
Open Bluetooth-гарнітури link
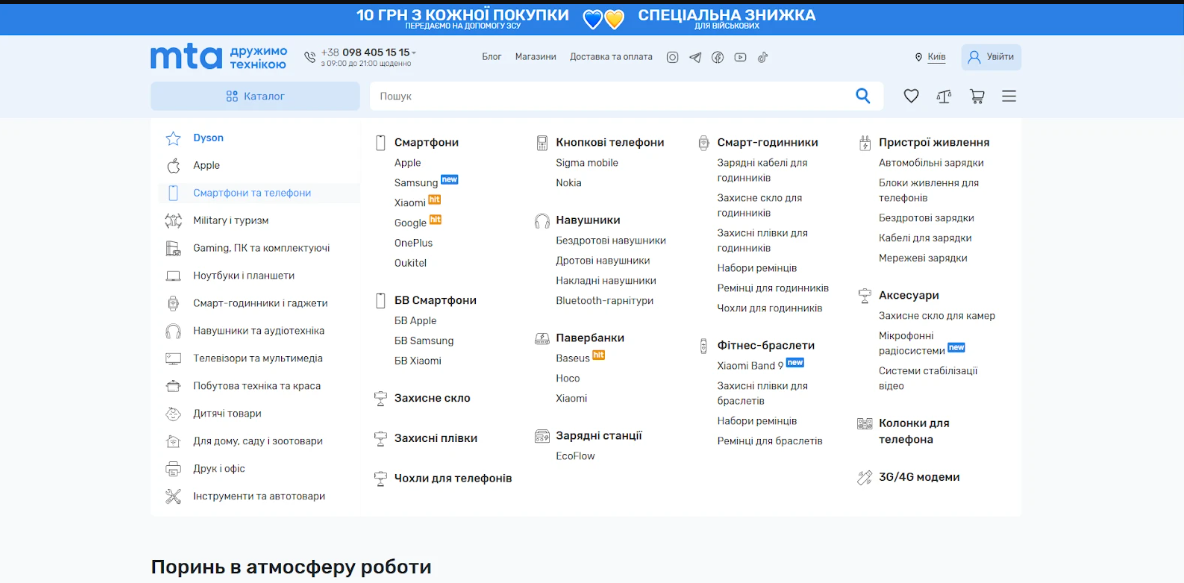[605, 301]
